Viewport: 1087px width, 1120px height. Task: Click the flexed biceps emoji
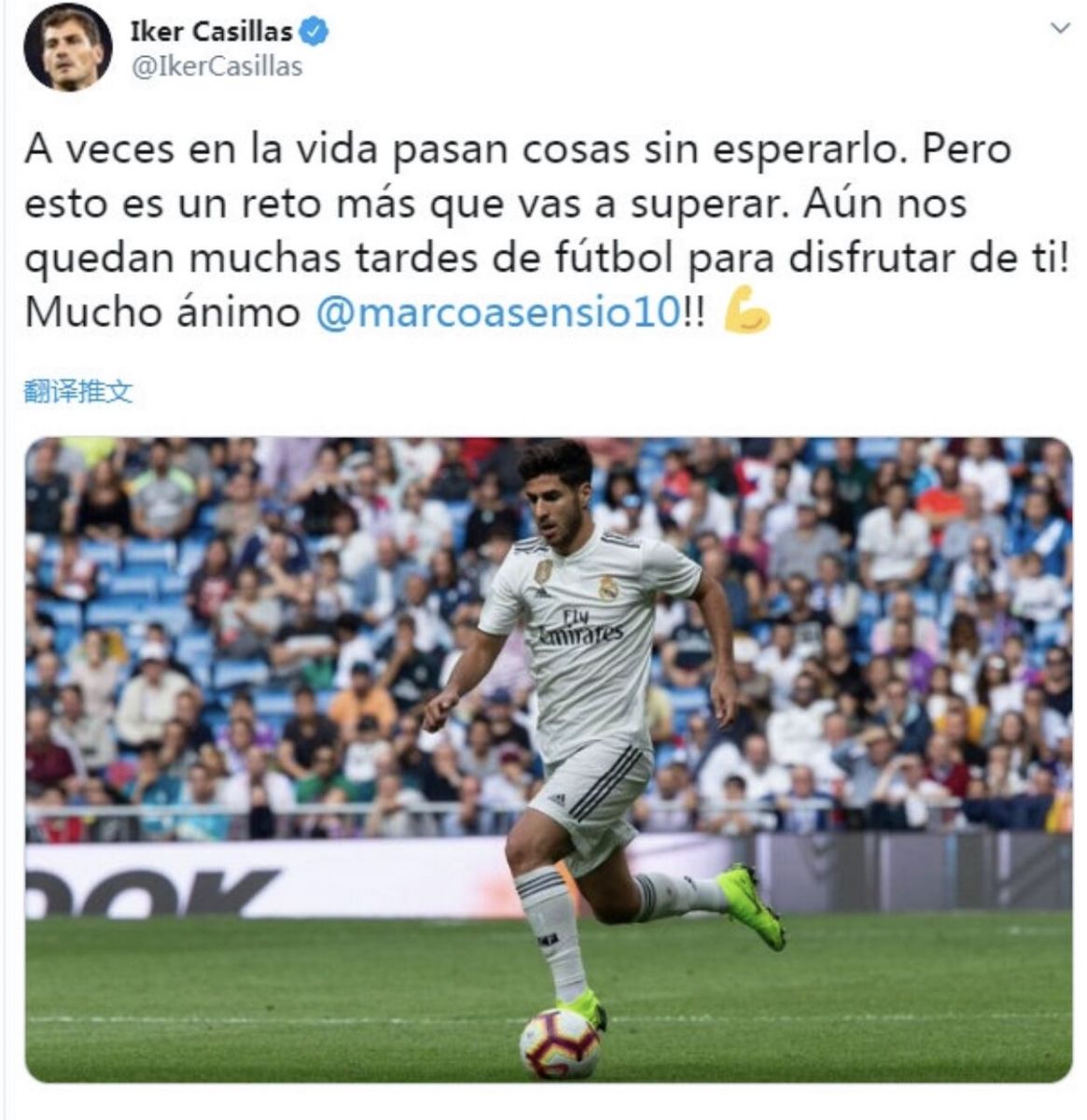pyautogui.click(x=747, y=311)
